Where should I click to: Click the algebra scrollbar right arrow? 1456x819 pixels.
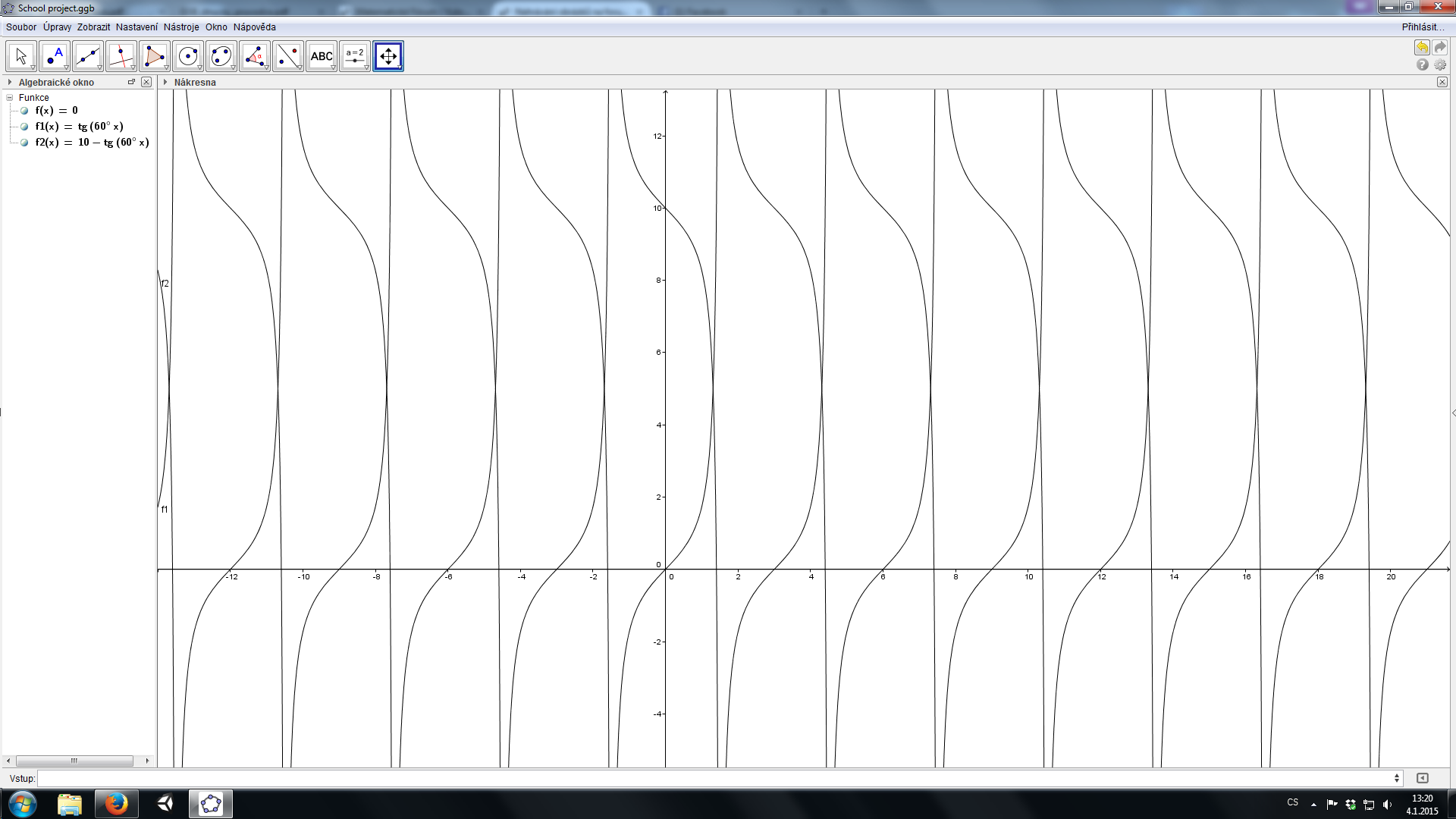147,761
